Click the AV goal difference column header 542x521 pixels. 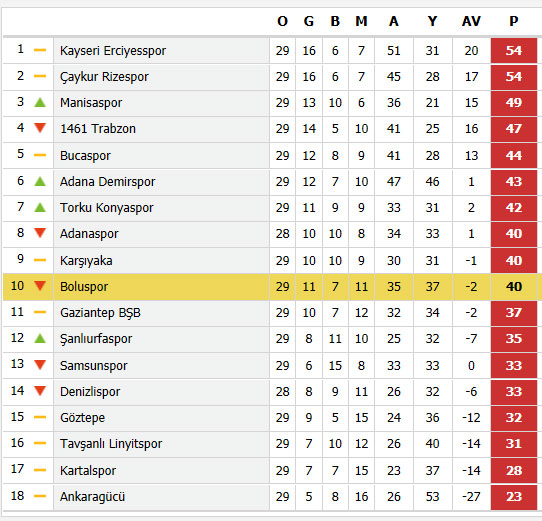471,21
